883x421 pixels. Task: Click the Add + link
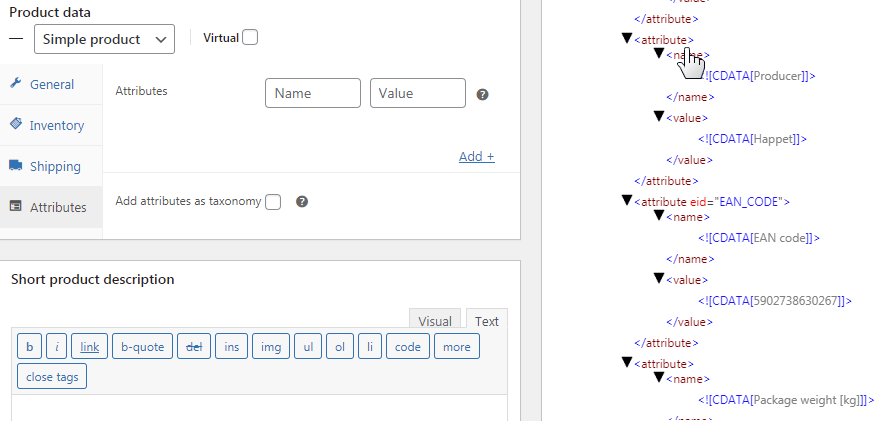click(x=477, y=156)
